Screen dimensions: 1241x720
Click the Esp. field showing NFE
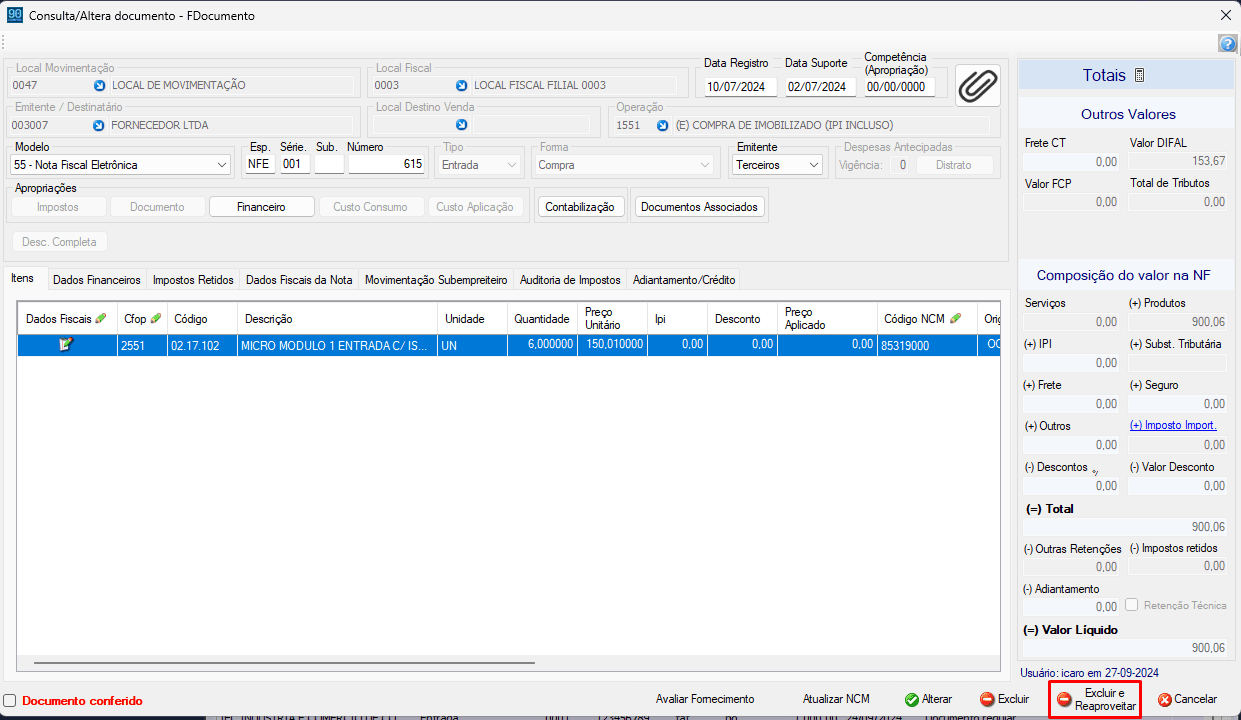260,164
